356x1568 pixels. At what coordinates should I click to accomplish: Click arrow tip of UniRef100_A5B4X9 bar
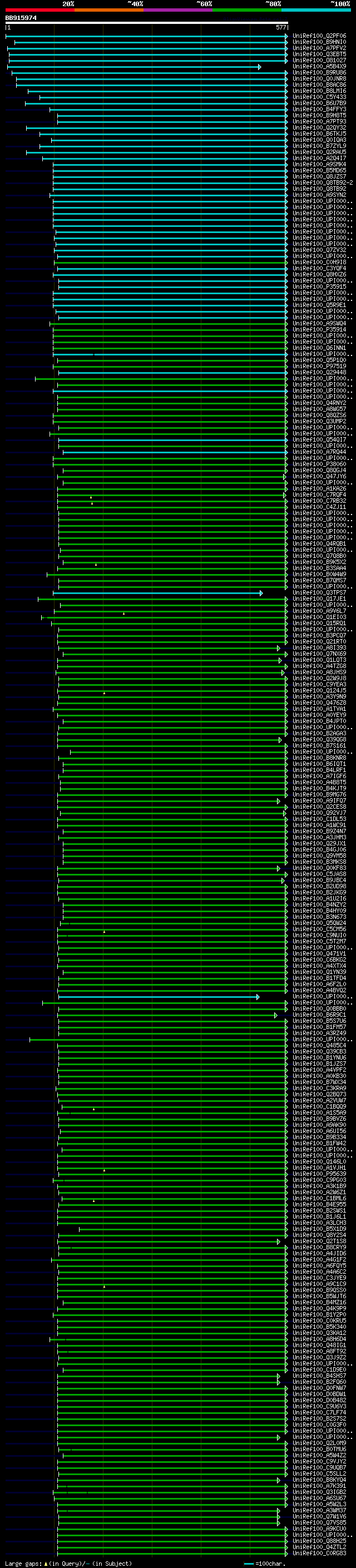260,67
